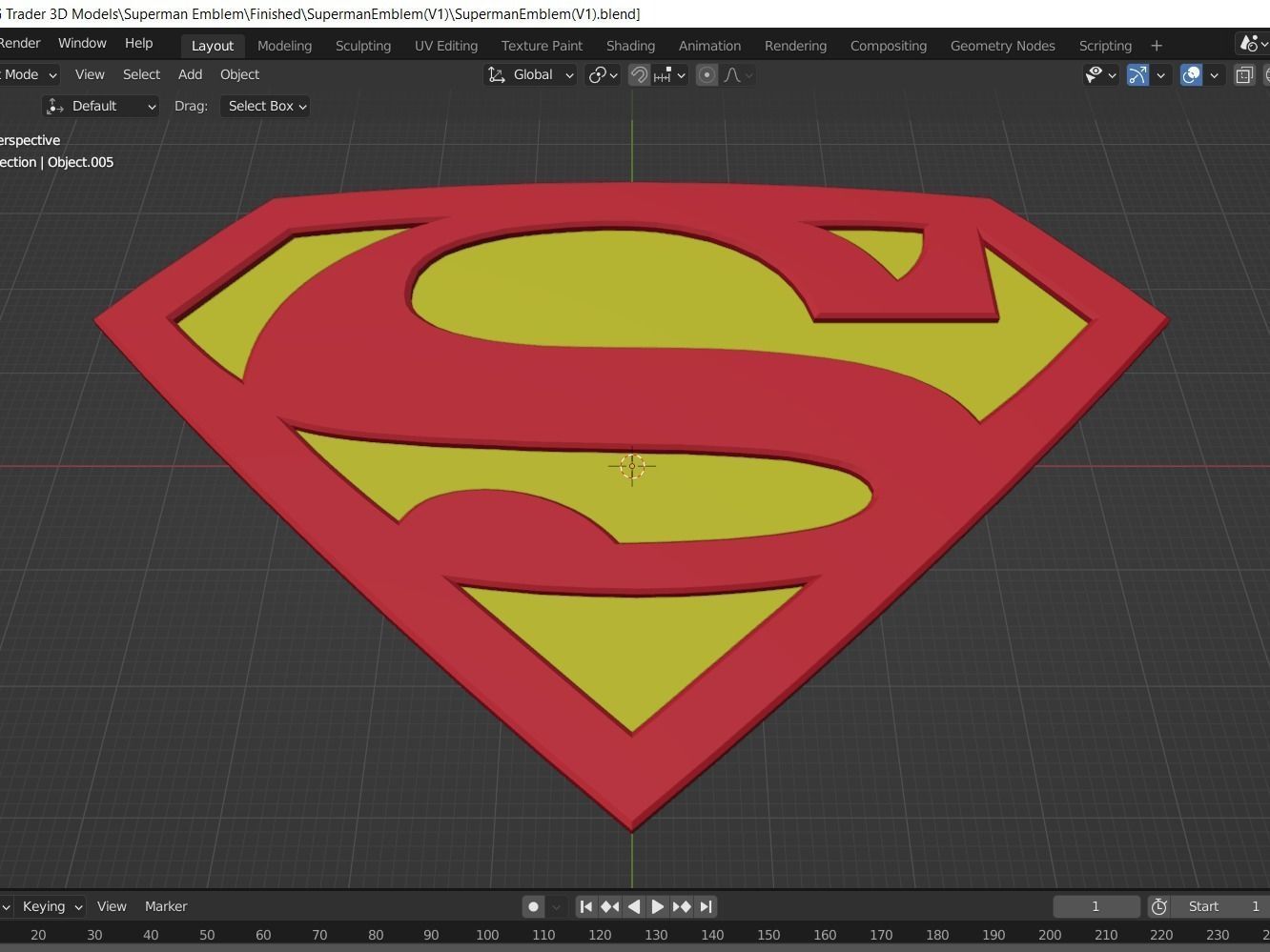
Task: Toggle auto keying record button
Action: [x=533, y=906]
